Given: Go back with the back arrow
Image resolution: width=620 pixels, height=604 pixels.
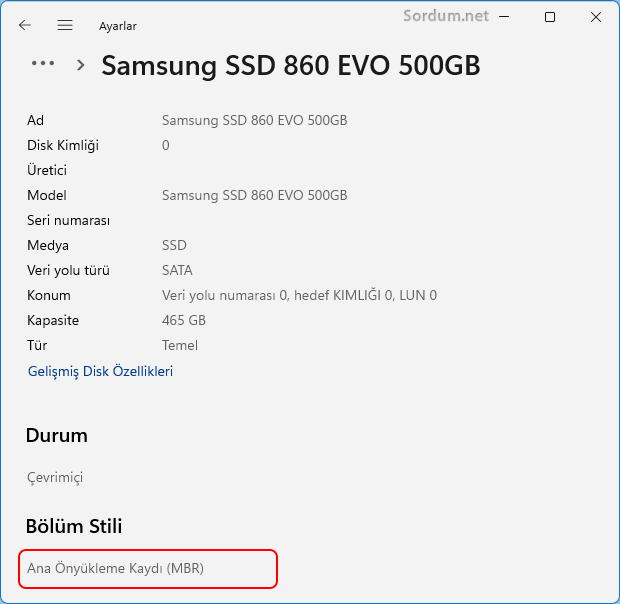Looking at the screenshot, I should (25, 25).
